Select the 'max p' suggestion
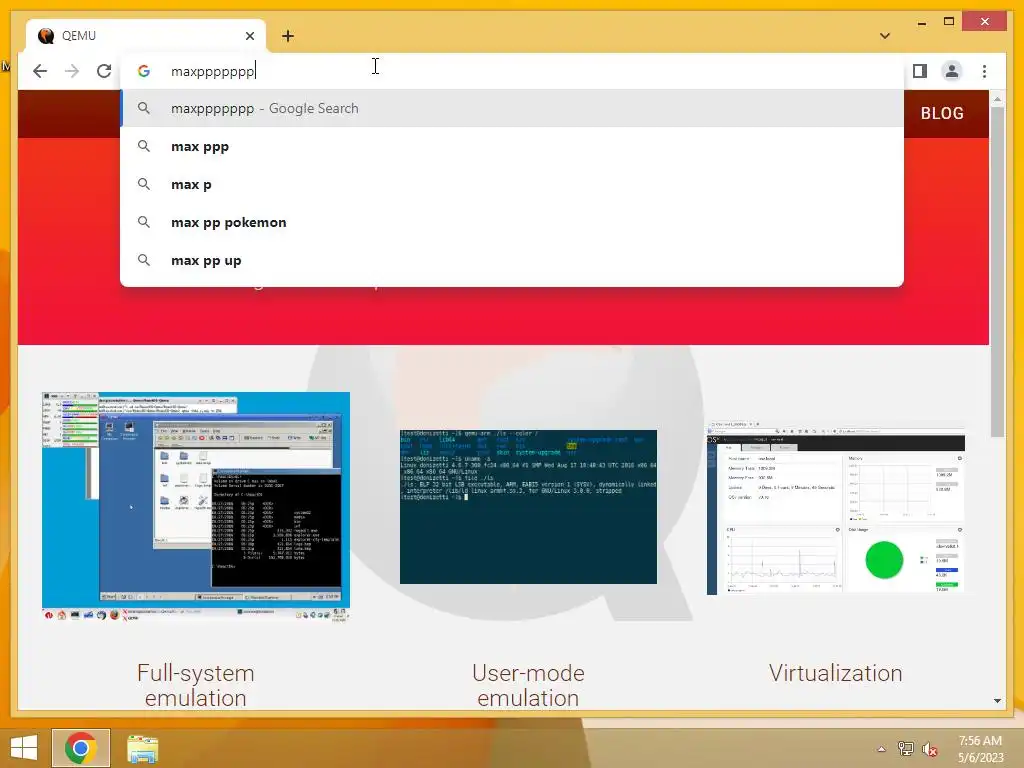The image size is (1024, 768). coord(512,185)
